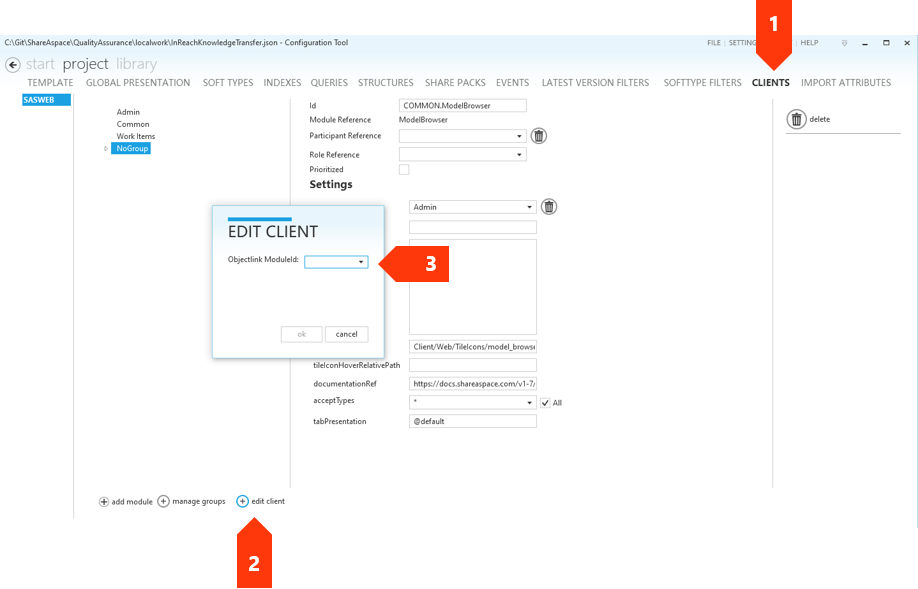This screenshot has height=589, width=918.
Task: Click the manage groups plus icon
Action: coord(164,502)
